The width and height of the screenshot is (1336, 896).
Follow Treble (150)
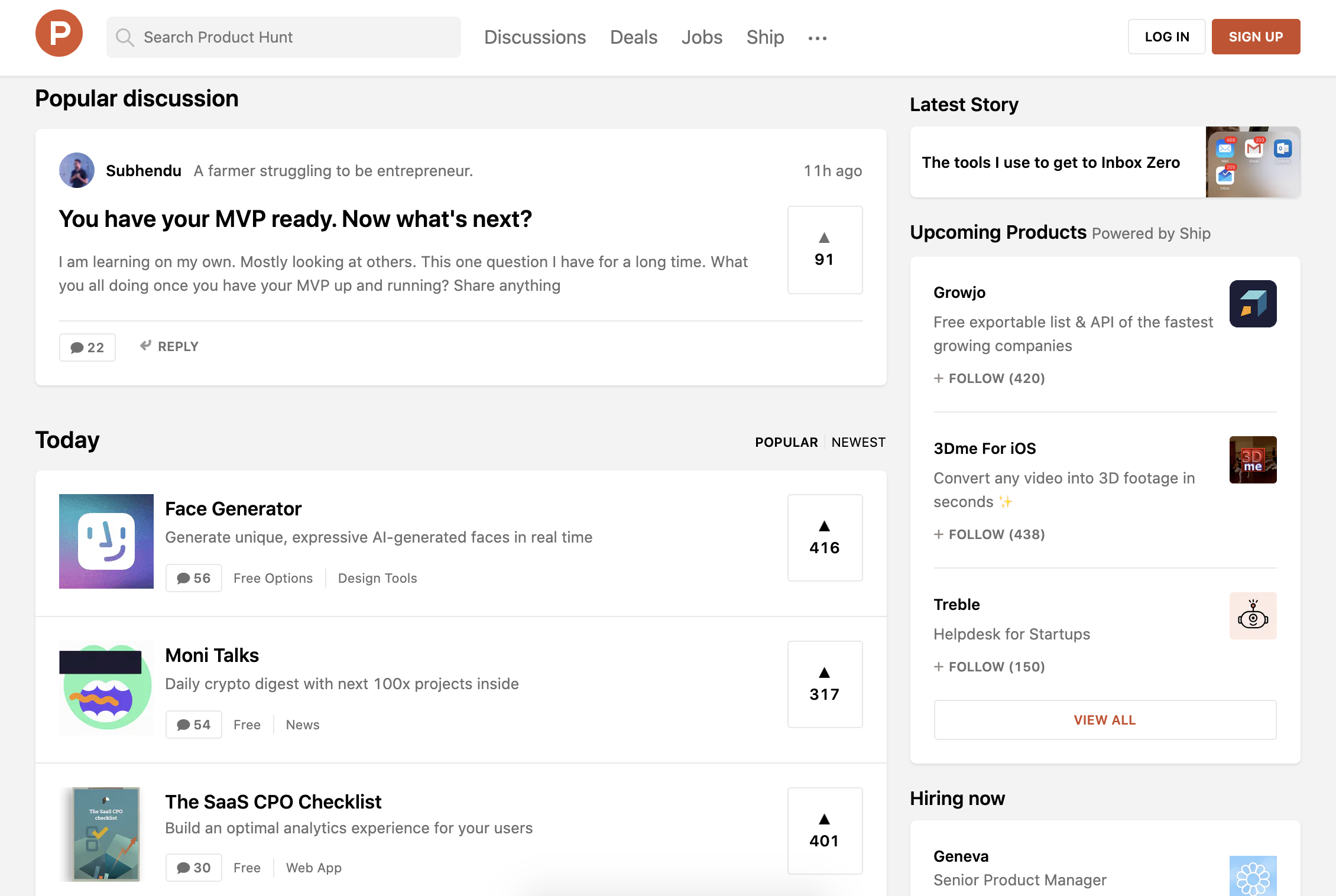(990, 667)
